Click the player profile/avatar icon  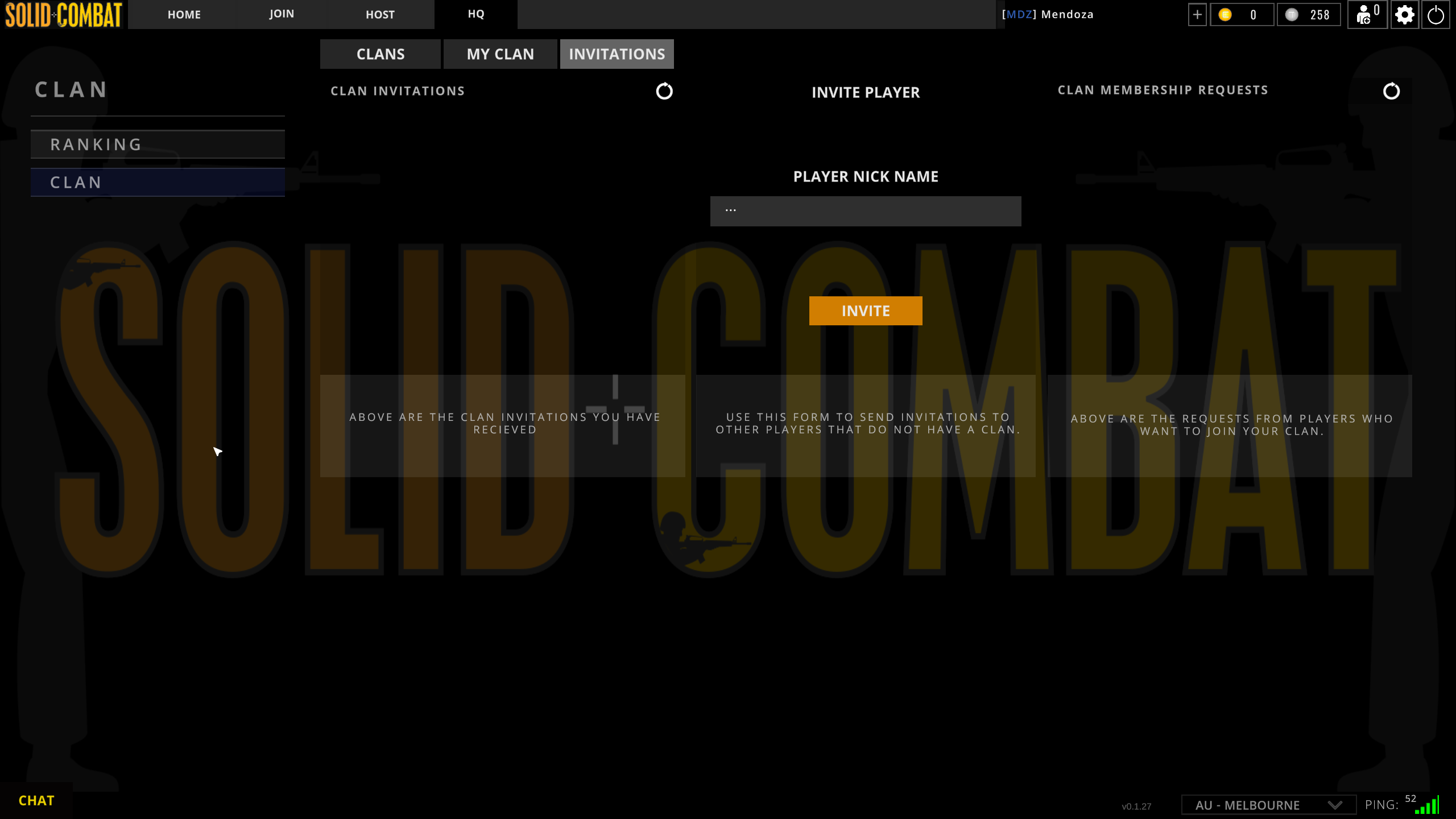pos(1365,14)
